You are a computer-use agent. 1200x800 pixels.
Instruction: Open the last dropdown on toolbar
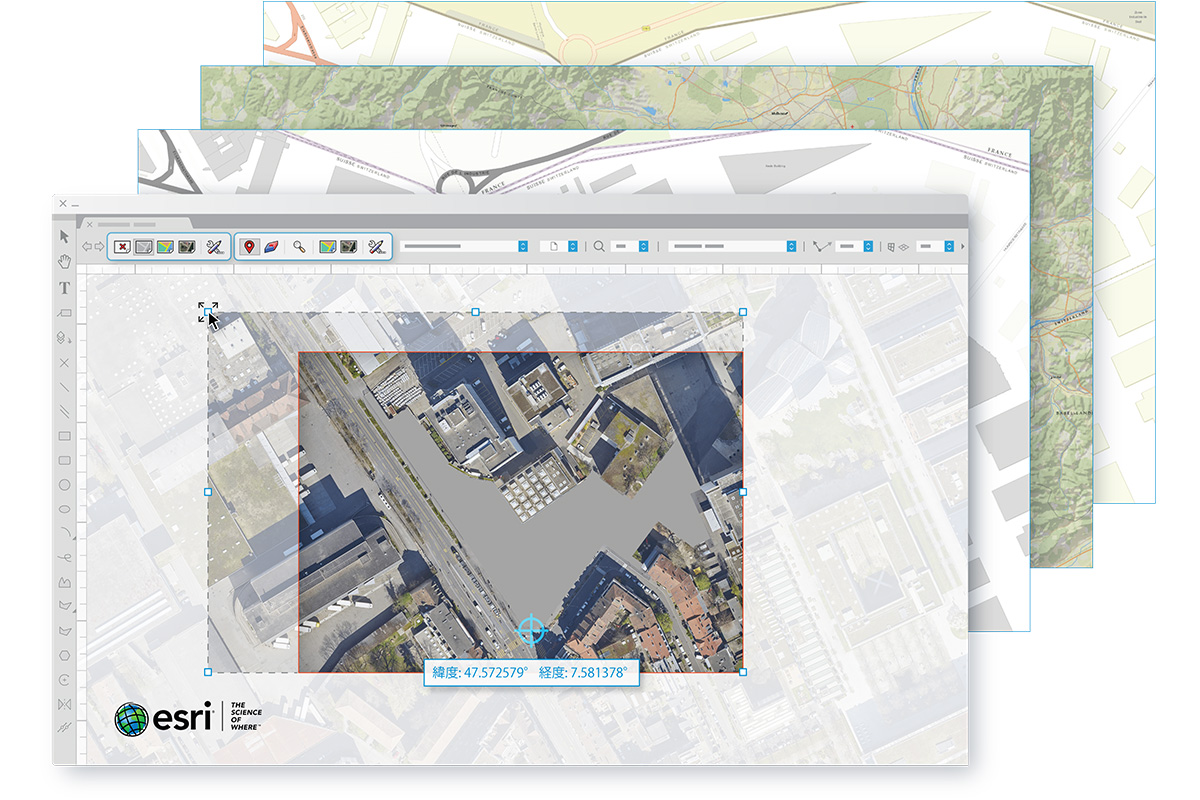pos(937,246)
